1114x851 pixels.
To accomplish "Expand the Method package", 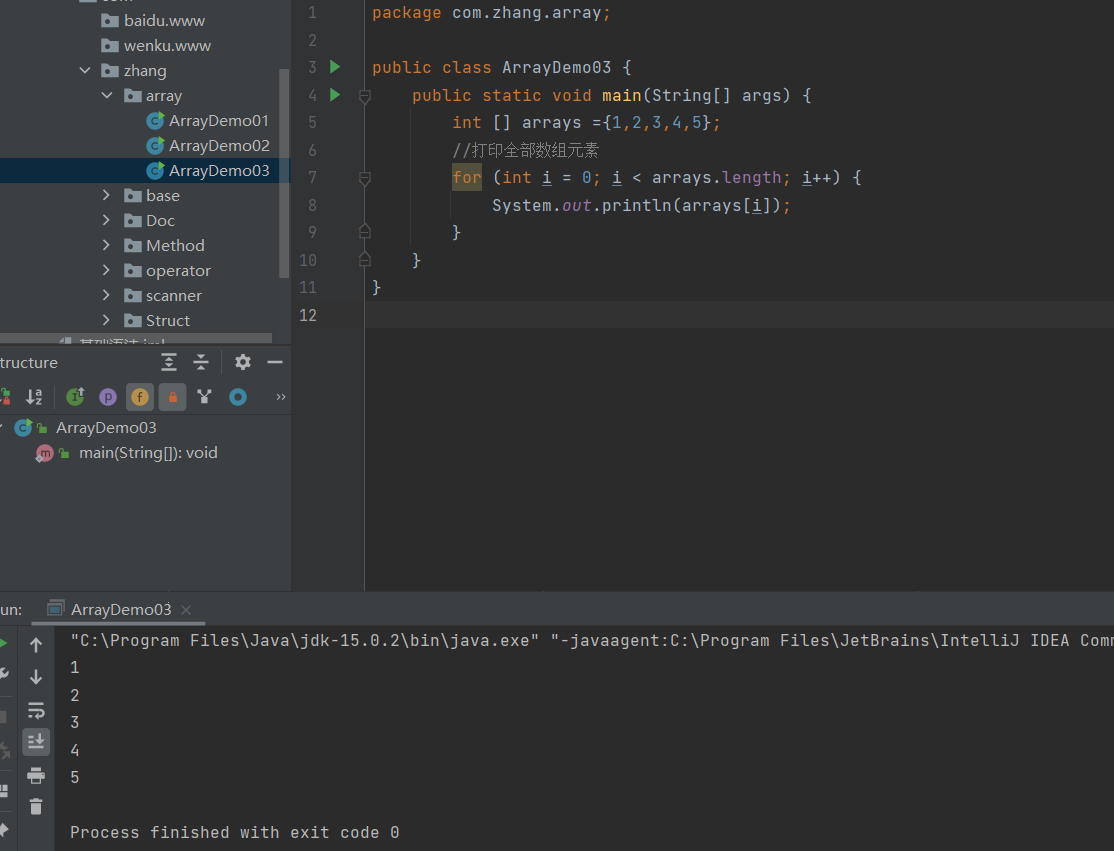I will pos(107,245).
